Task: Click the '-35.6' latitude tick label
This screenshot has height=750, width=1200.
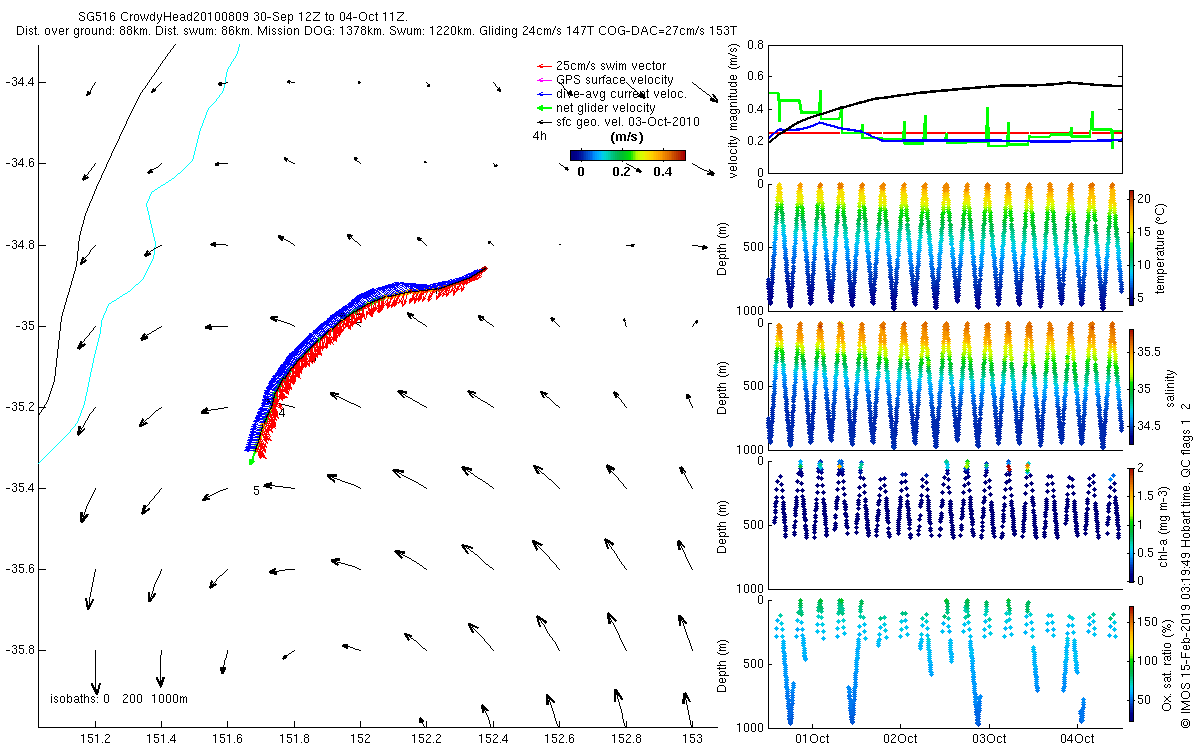Action: 21,569
